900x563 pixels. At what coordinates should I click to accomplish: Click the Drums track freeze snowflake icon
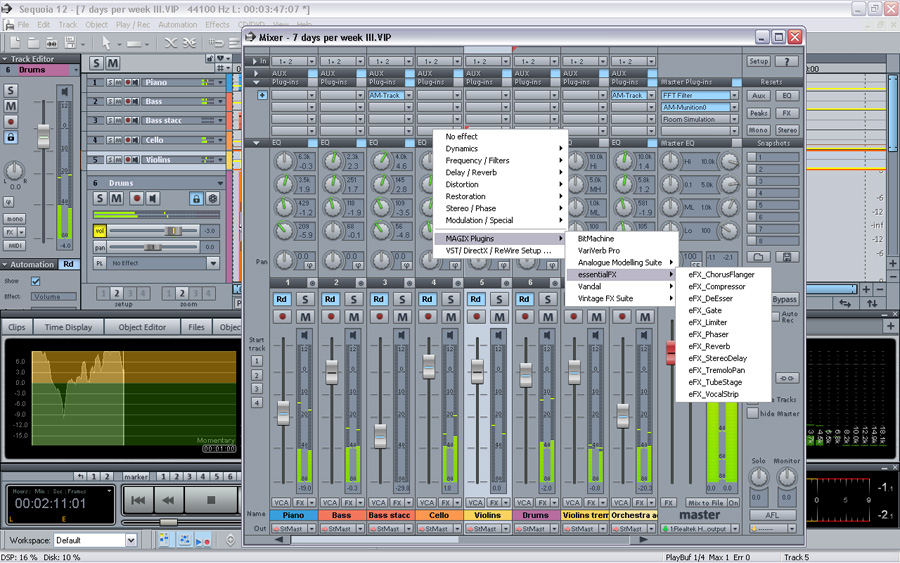click(x=212, y=199)
